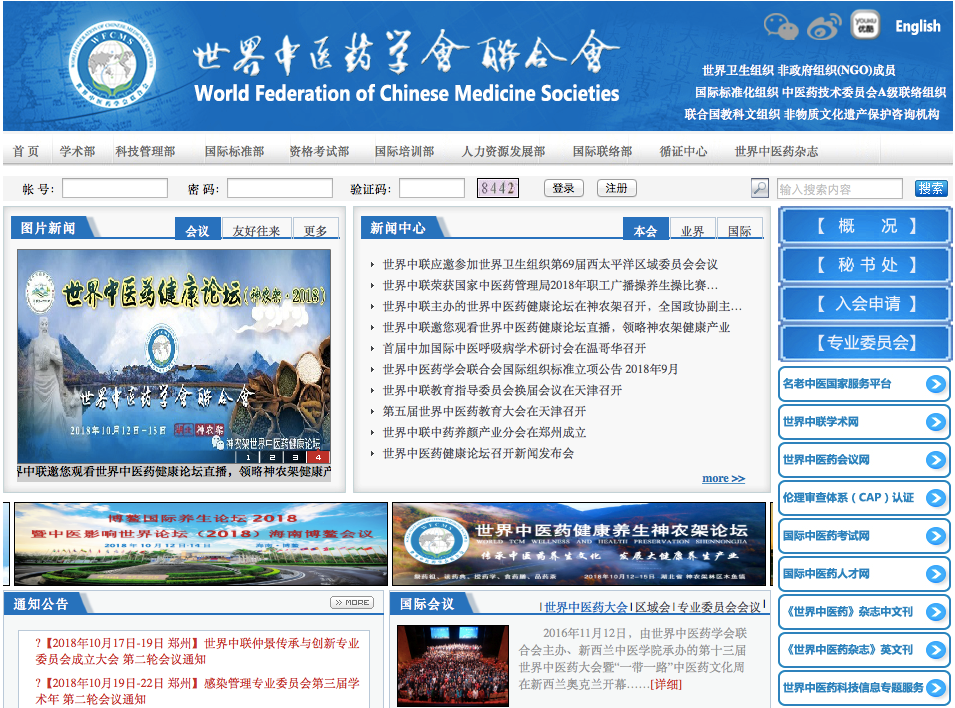This screenshot has width=955, height=708.
Task: Select slide 3 in the news carousel
Action: click(295, 457)
